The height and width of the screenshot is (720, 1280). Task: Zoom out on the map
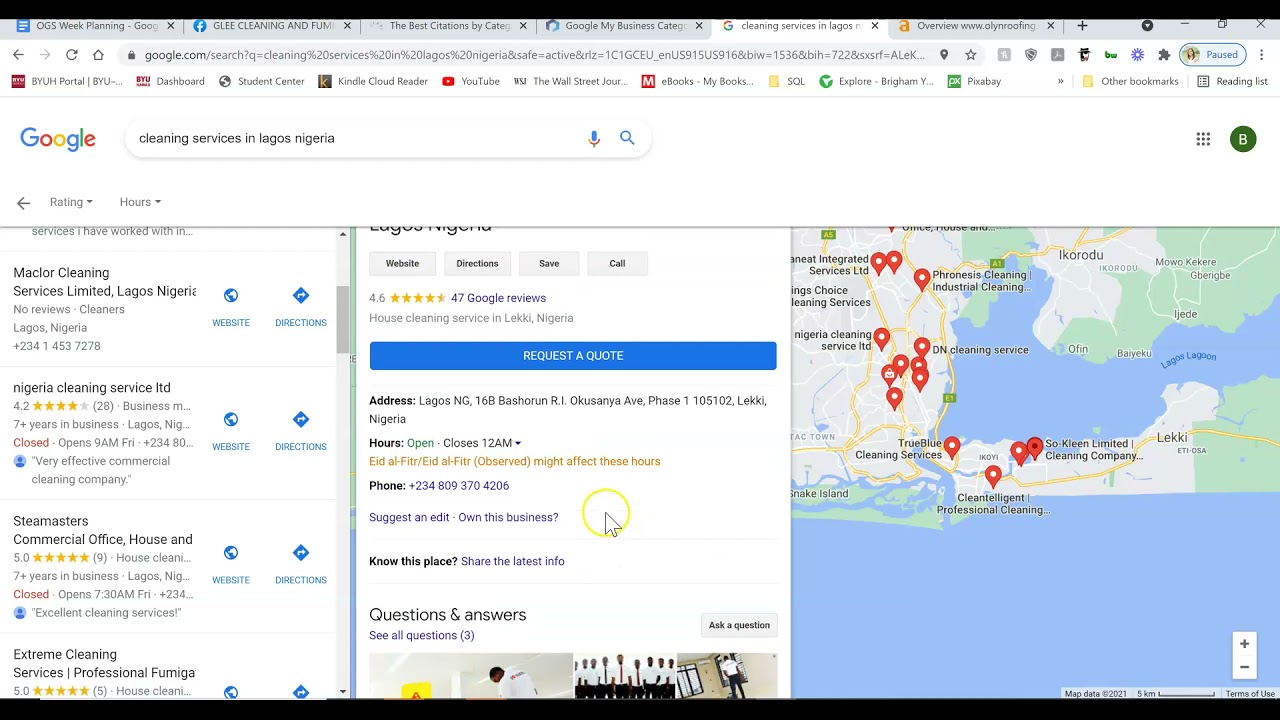(x=1244, y=667)
